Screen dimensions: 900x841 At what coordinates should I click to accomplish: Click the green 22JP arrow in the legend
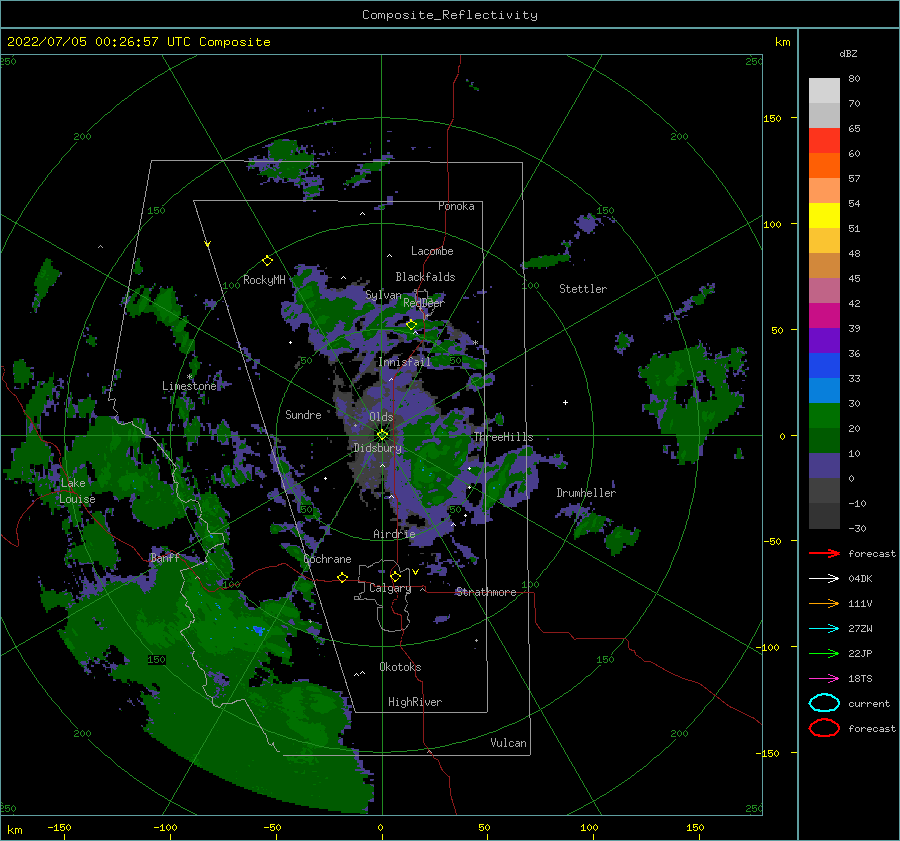[824, 653]
